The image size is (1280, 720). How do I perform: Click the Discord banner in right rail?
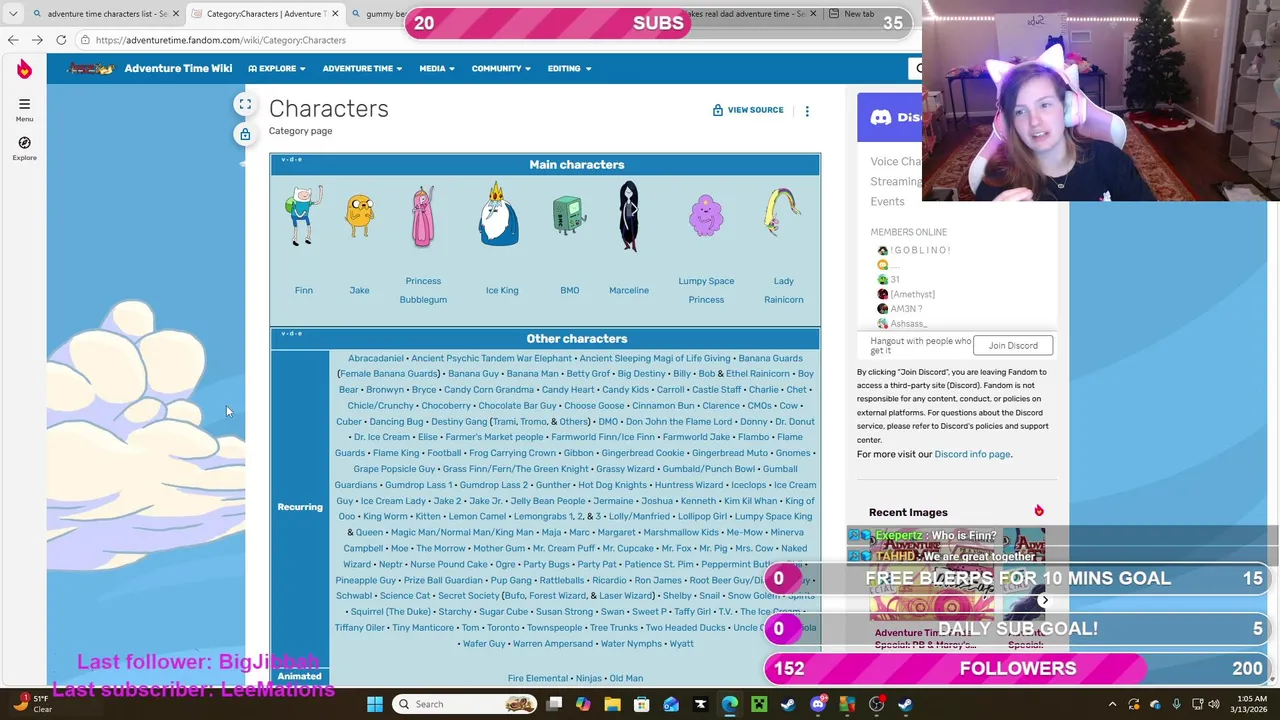tap(889, 118)
